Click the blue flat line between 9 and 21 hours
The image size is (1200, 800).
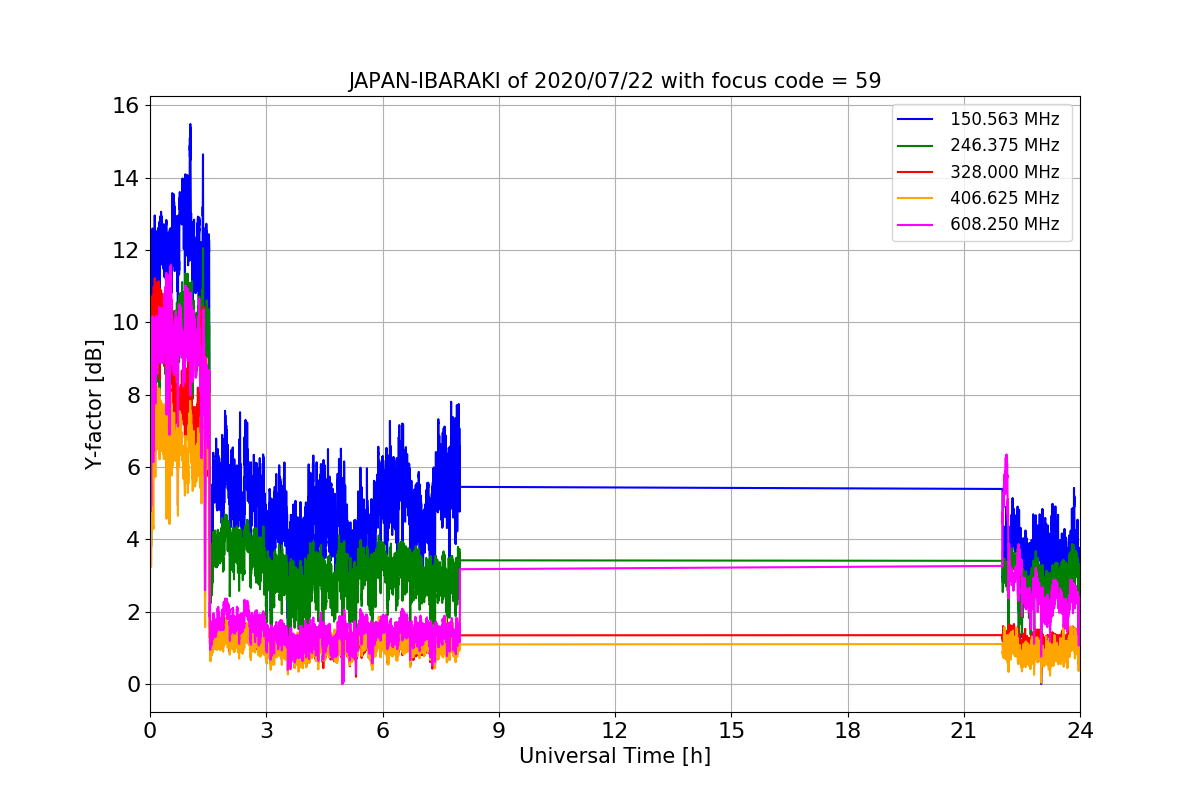coord(731,488)
